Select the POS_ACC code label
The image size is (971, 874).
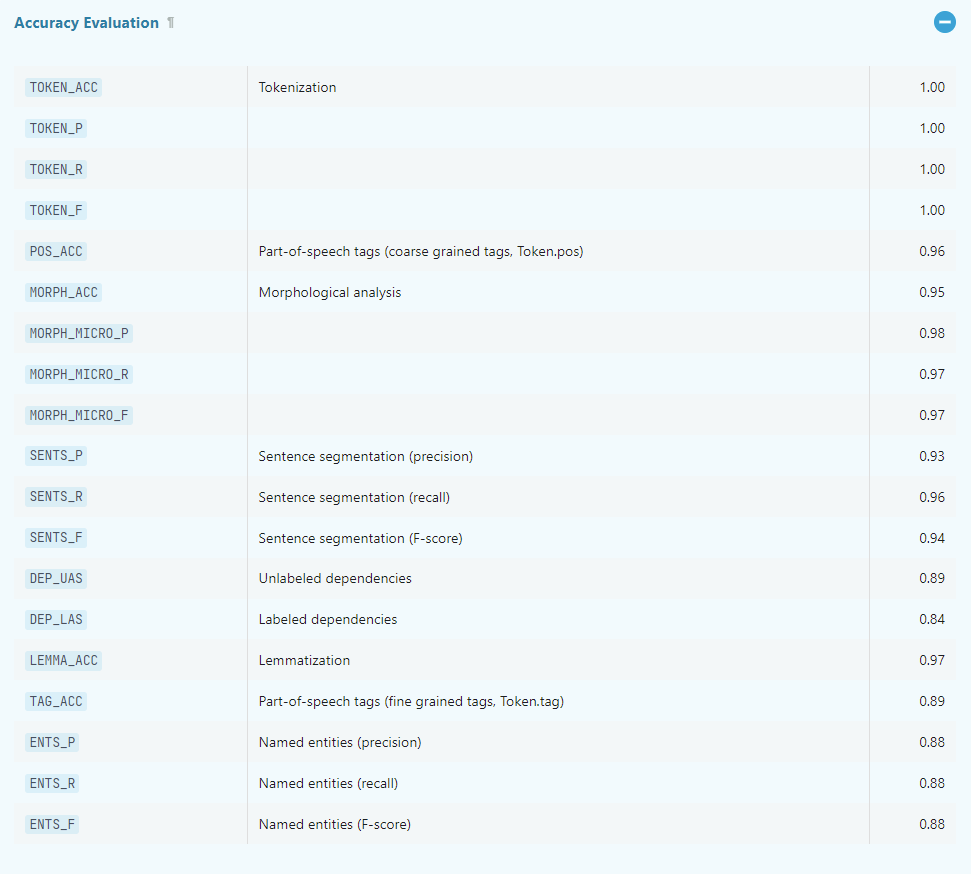tap(56, 251)
